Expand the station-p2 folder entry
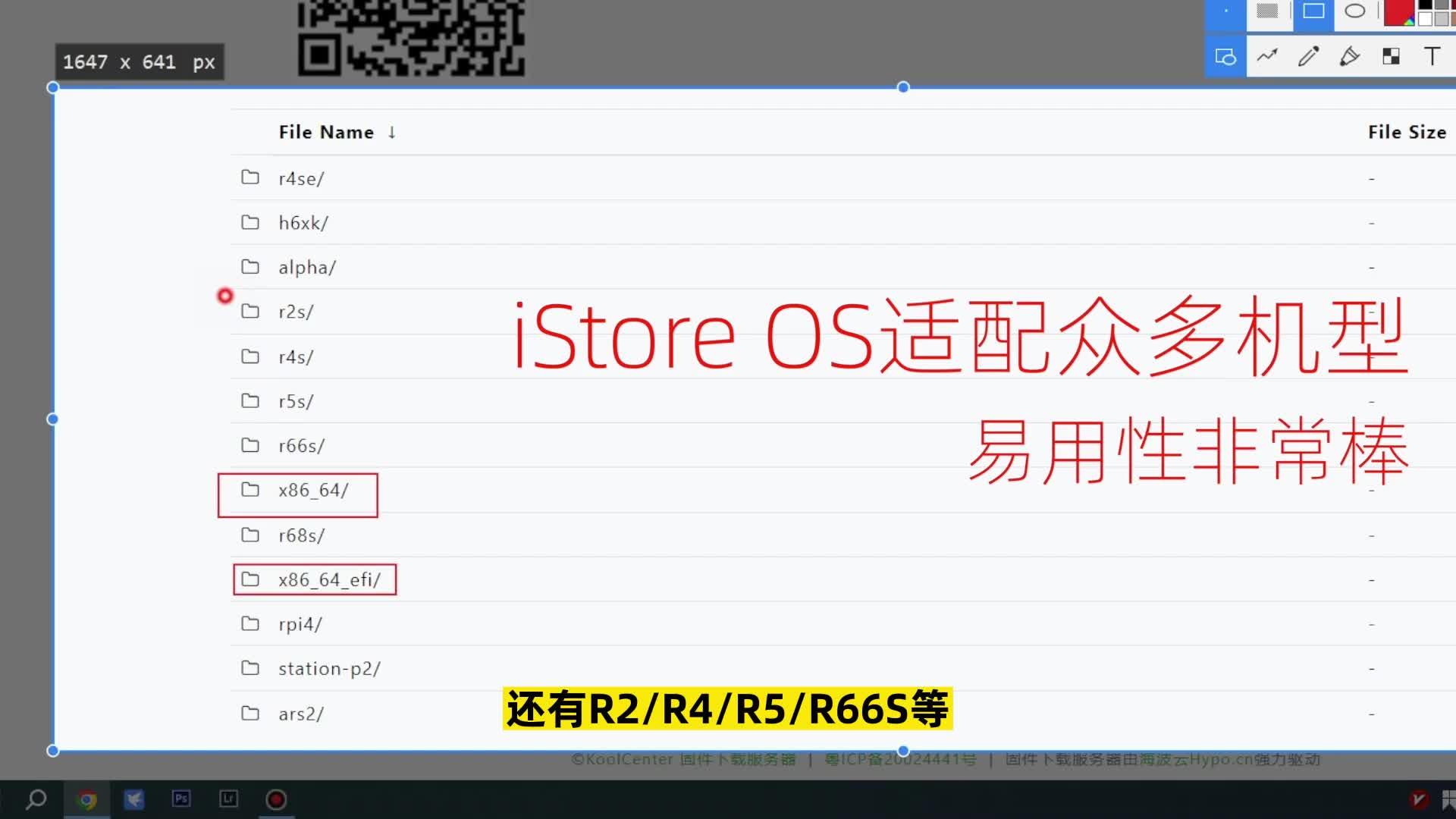The image size is (1456, 819). point(328,668)
